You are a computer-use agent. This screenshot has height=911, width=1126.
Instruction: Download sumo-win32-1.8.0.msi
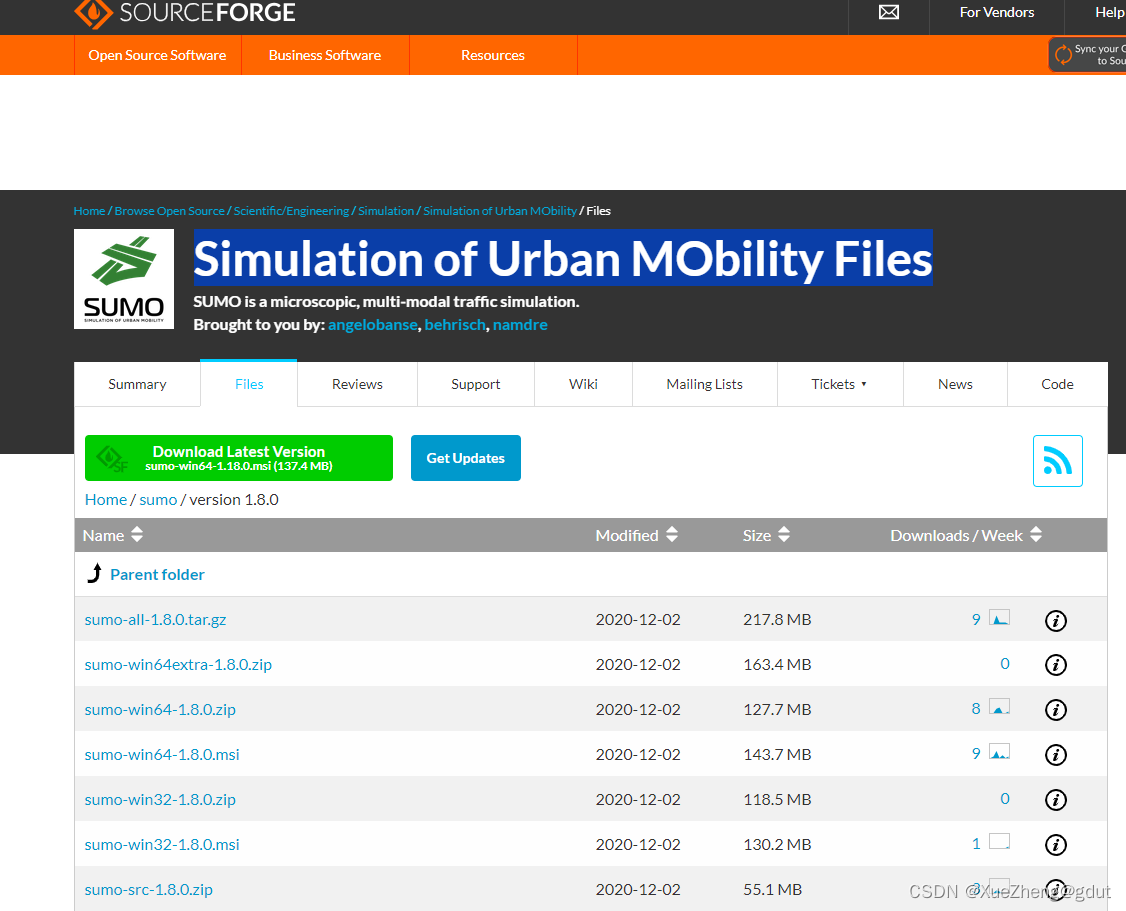(162, 844)
